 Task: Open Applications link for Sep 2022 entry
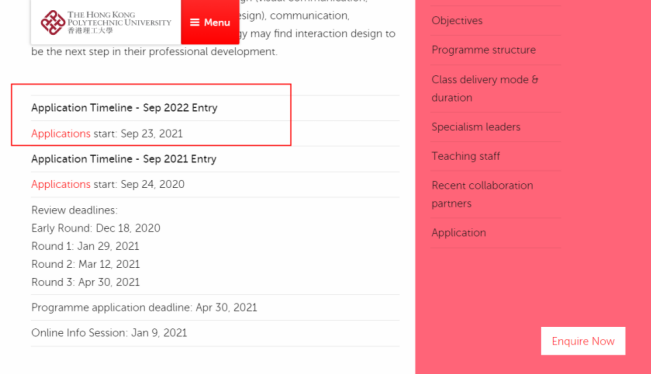pyautogui.click(x=61, y=134)
